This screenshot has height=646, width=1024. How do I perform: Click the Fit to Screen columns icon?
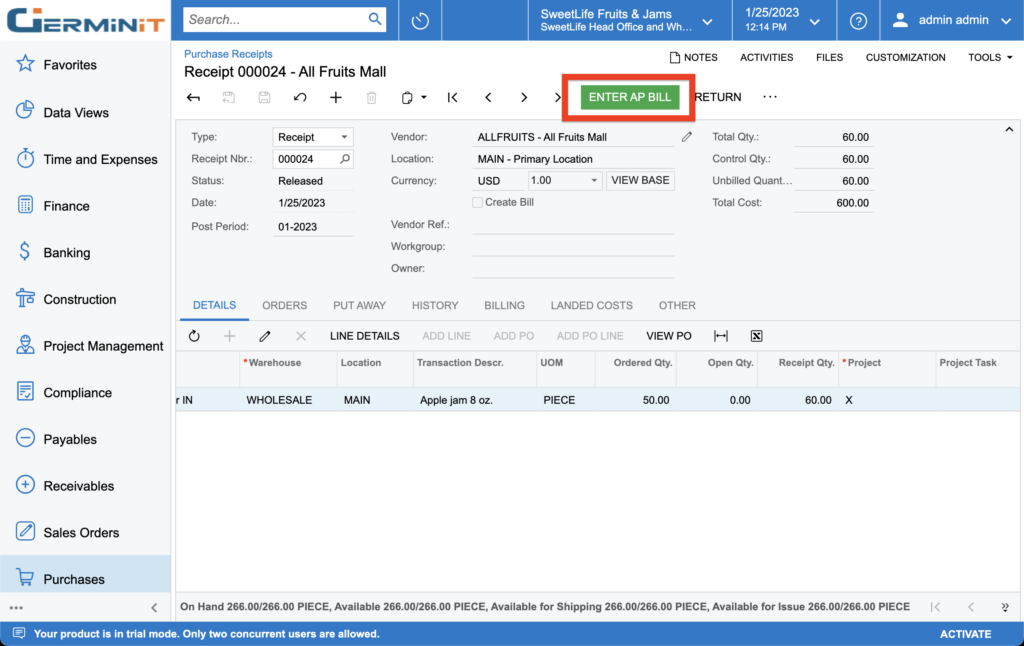[x=721, y=336]
